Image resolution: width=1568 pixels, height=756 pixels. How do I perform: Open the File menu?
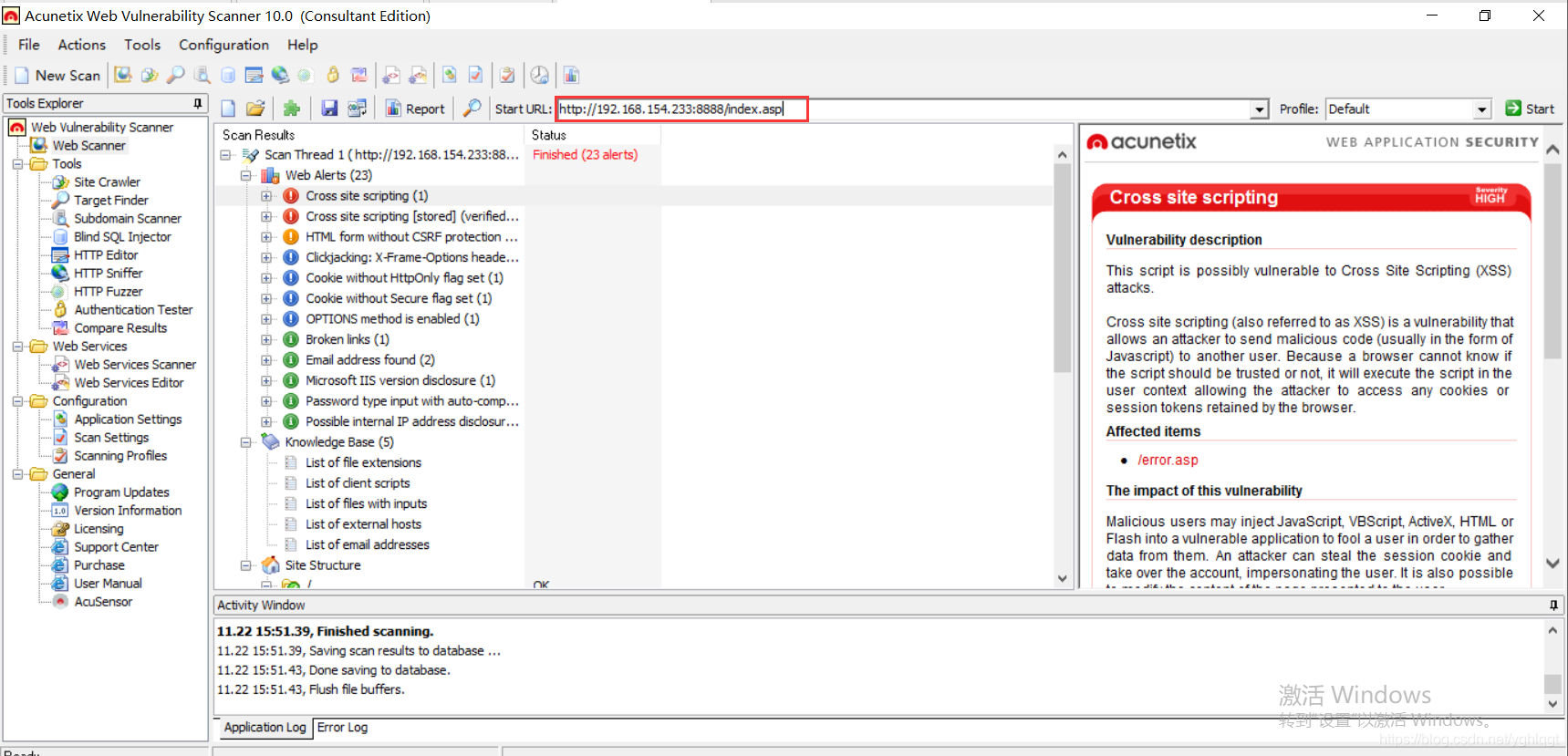[x=29, y=45]
